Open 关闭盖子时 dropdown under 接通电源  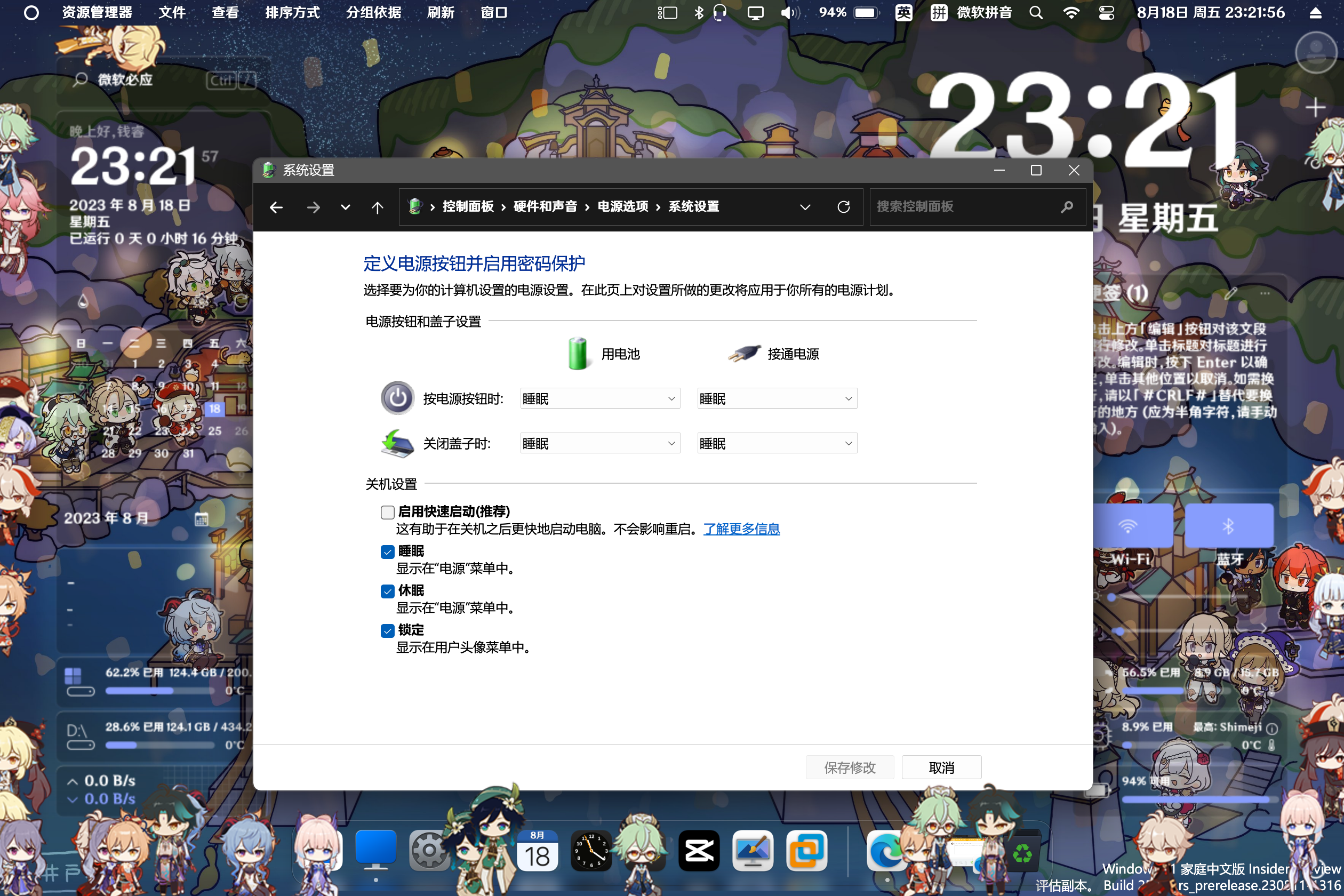(777, 443)
